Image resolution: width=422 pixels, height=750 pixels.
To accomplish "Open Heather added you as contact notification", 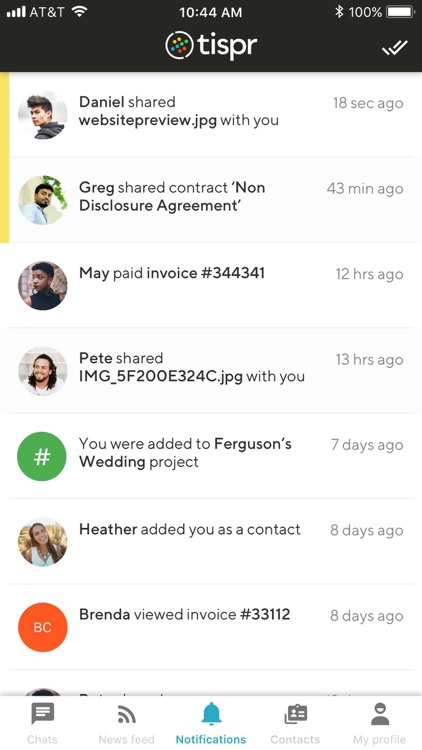I will (x=215, y=541).
